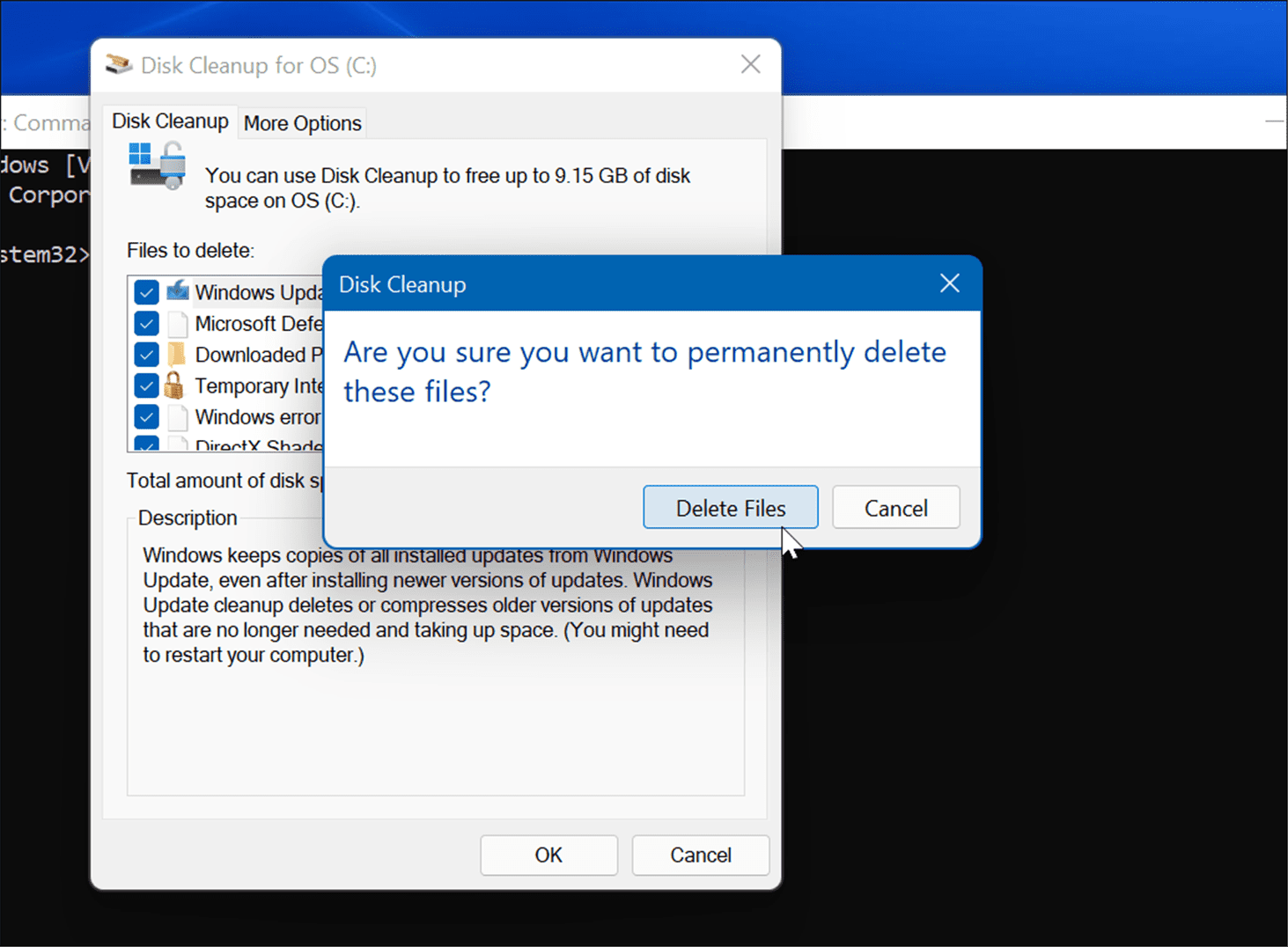The height and width of the screenshot is (947, 1288).
Task: Uncheck the Temporary Internet Files checkbox
Action: coord(147,385)
